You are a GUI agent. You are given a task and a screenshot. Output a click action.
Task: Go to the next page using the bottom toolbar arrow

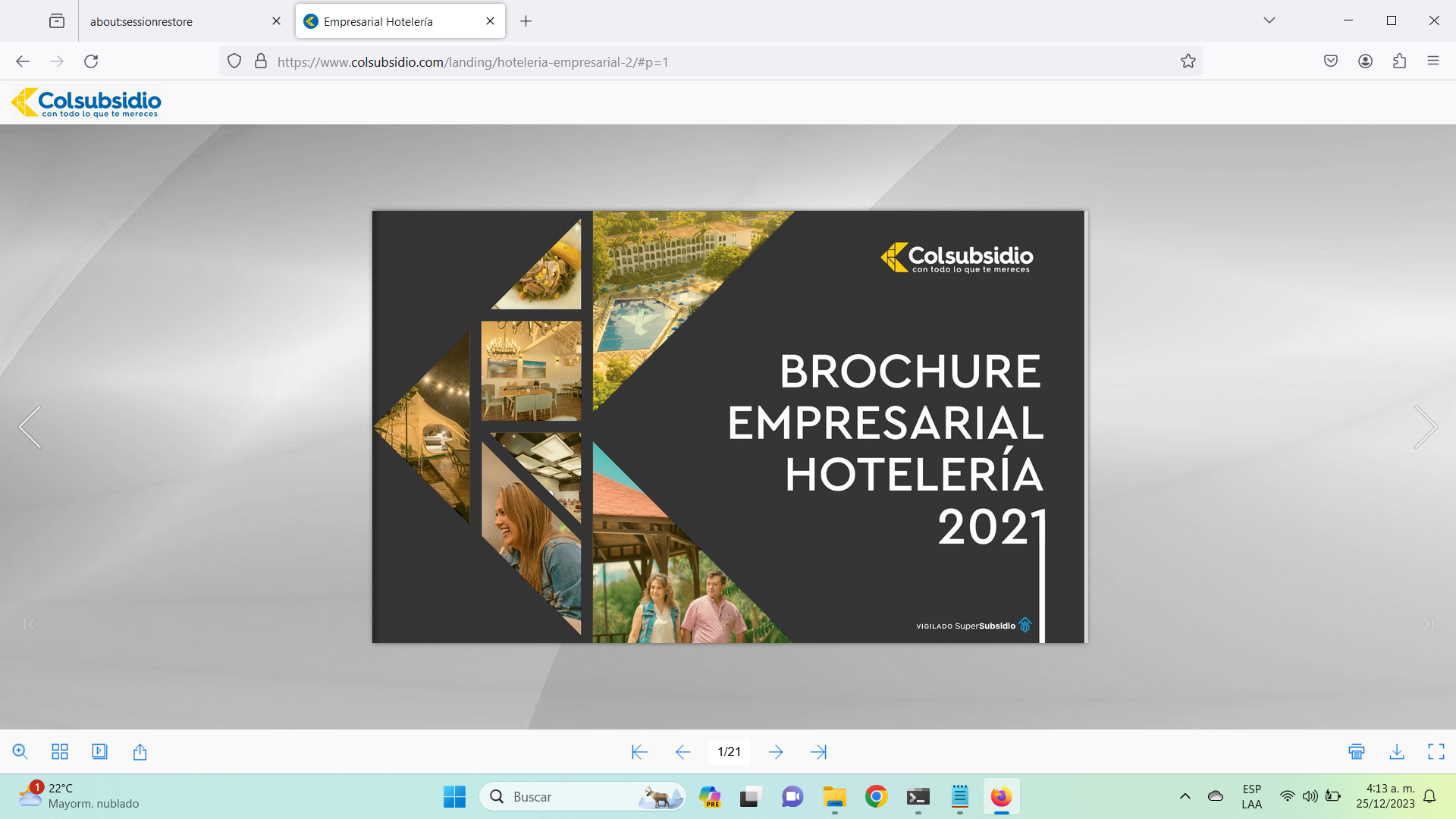click(775, 752)
